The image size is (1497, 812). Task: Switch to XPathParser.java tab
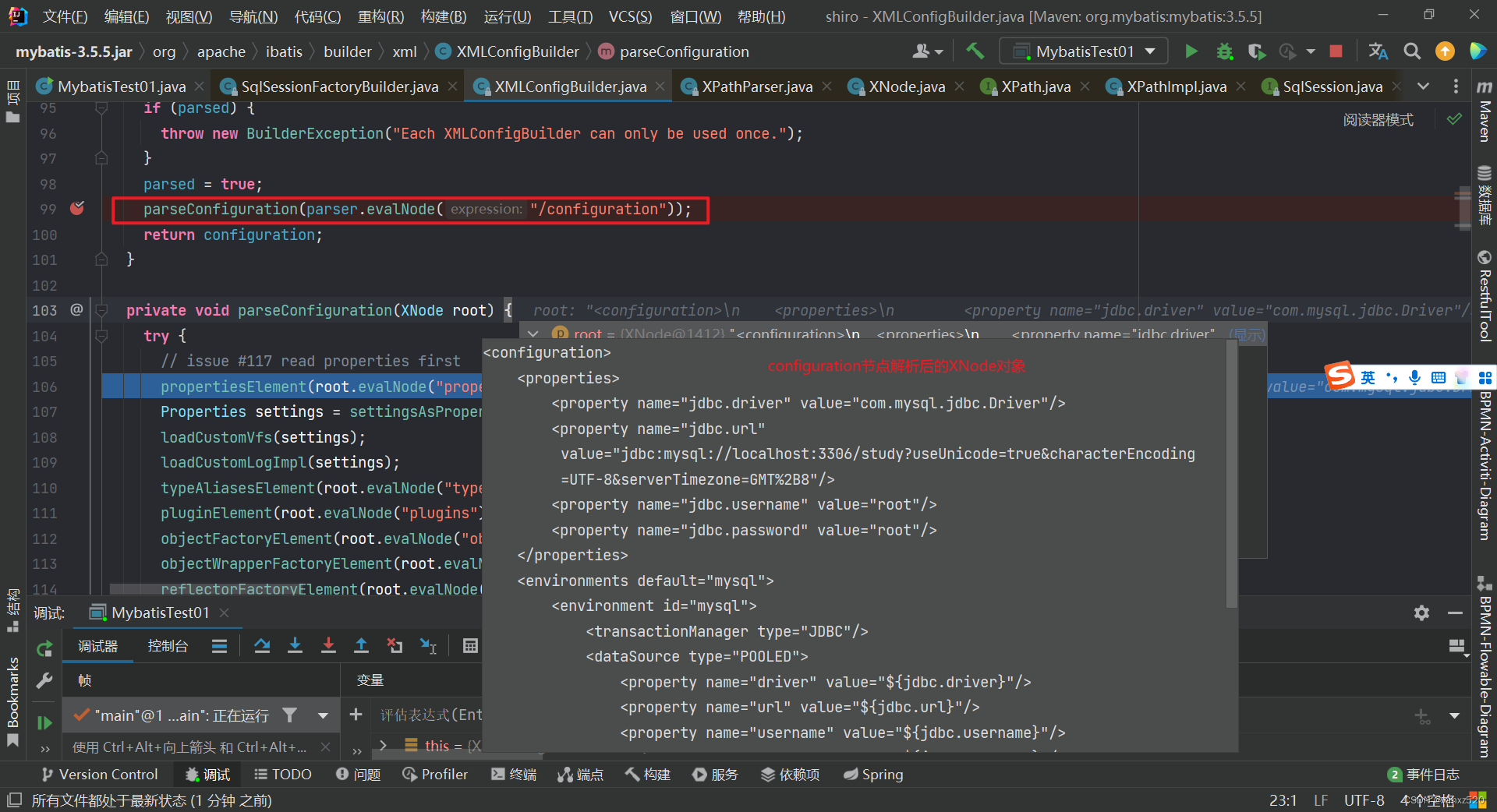[757, 86]
